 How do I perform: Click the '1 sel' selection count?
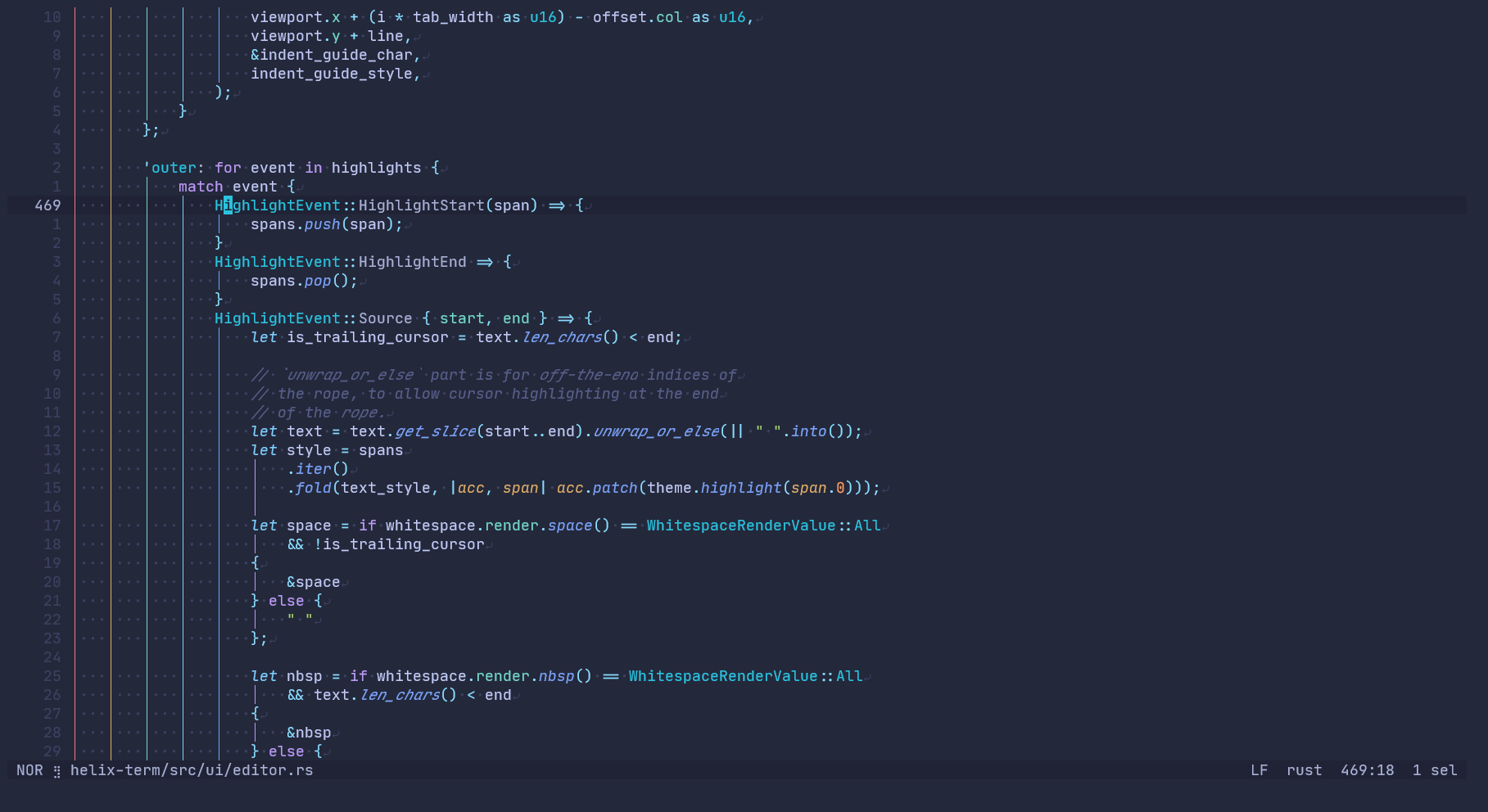pyautogui.click(x=1435, y=770)
